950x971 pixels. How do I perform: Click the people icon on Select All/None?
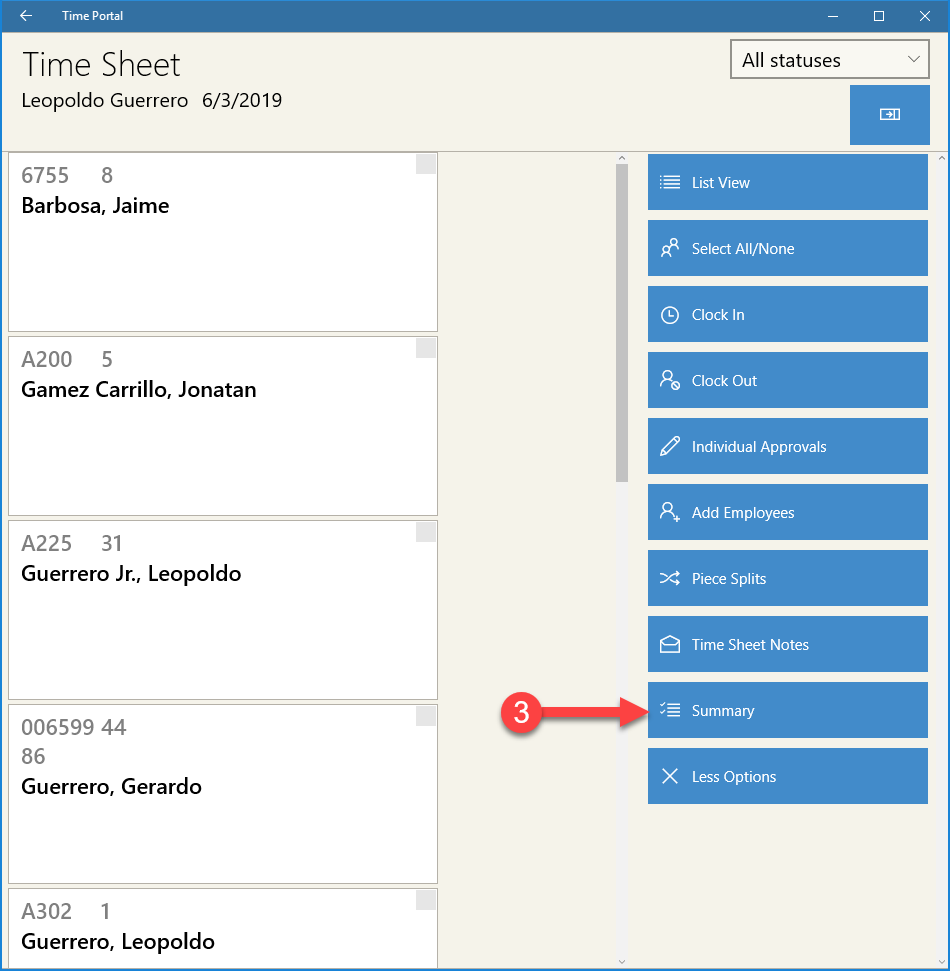click(x=669, y=248)
